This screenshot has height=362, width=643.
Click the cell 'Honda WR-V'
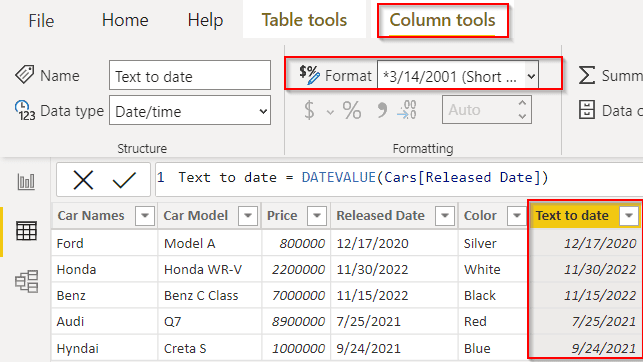(x=210, y=269)
